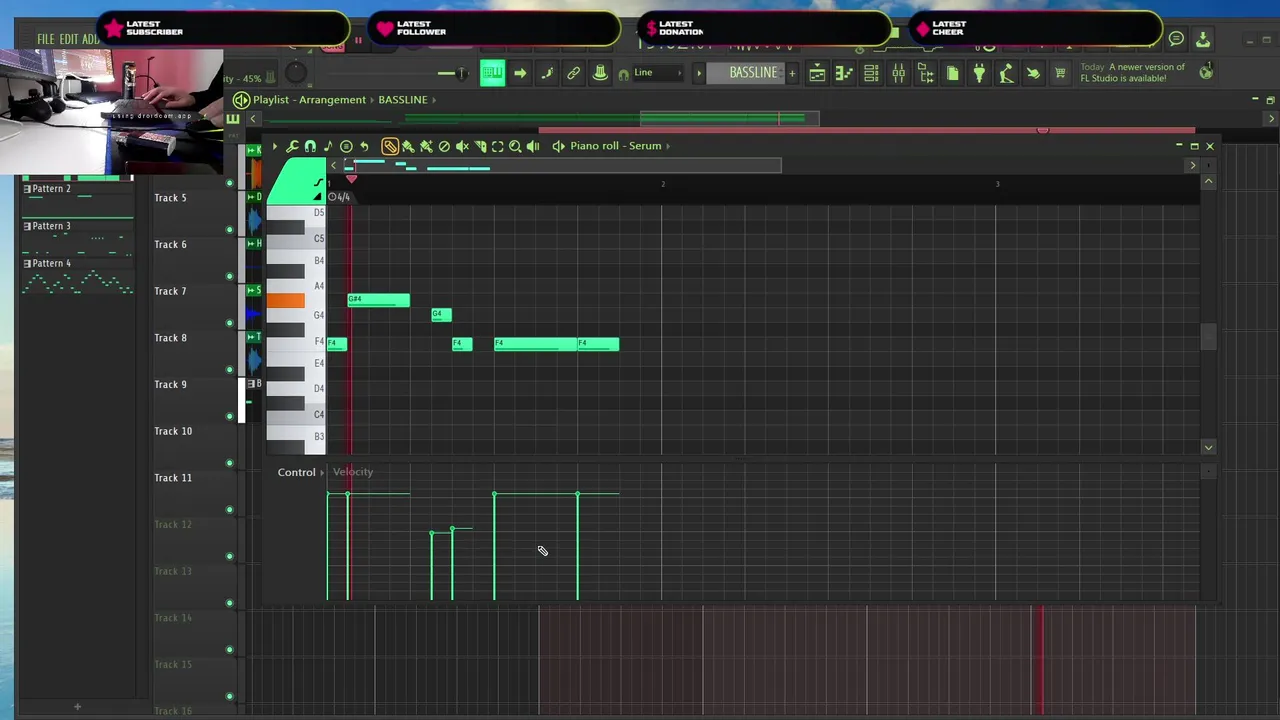Click the Piano roll - Serum title
Screen dimensions: 1280x720
tap(616, 146)
